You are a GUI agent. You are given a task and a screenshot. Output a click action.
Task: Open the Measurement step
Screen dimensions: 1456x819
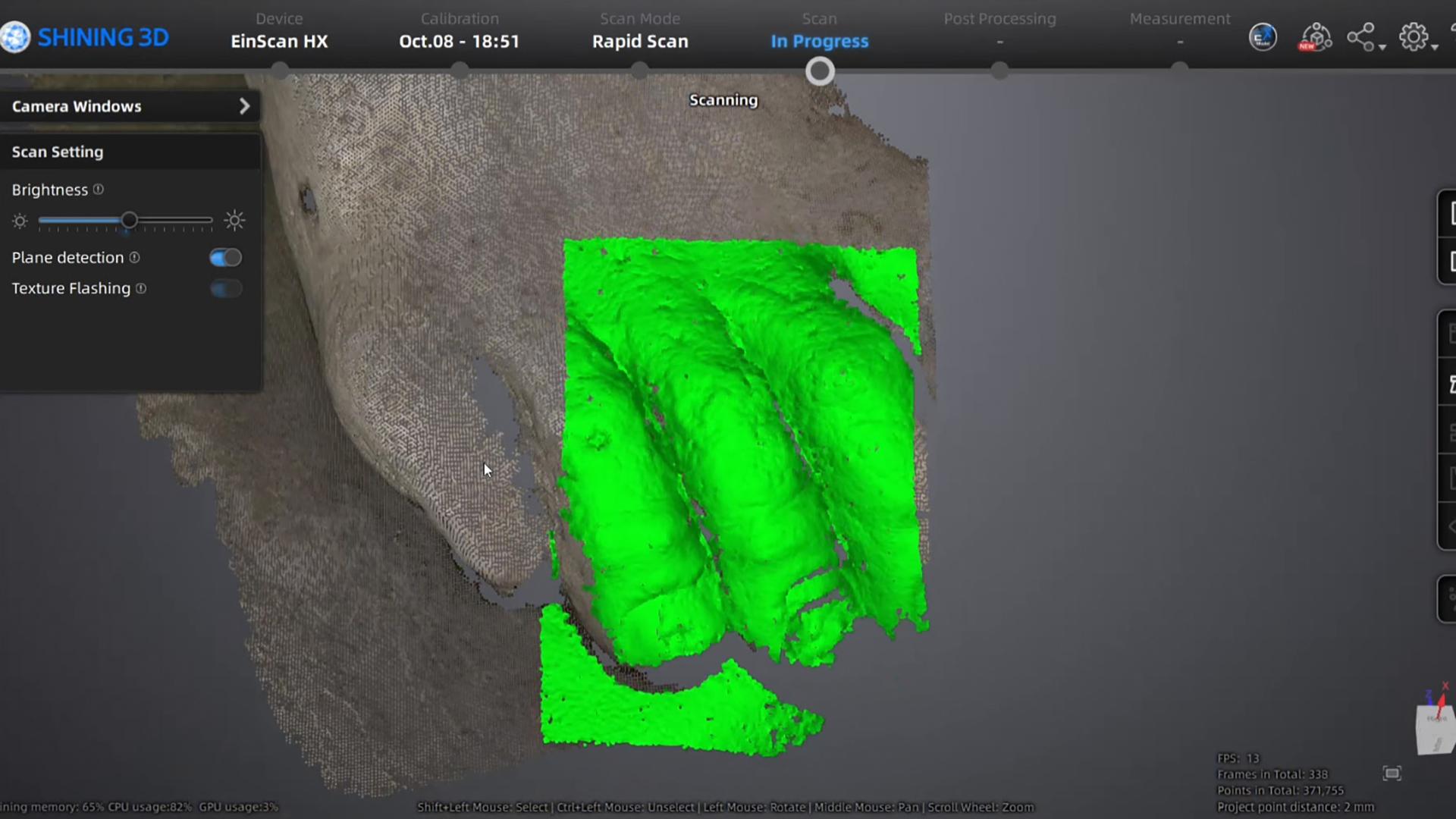[x=1180, y=31]
